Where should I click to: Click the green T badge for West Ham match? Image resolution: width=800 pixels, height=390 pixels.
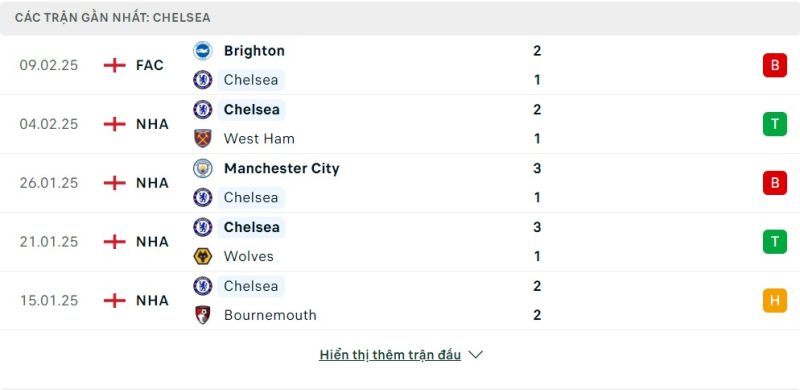coord(774,124)
